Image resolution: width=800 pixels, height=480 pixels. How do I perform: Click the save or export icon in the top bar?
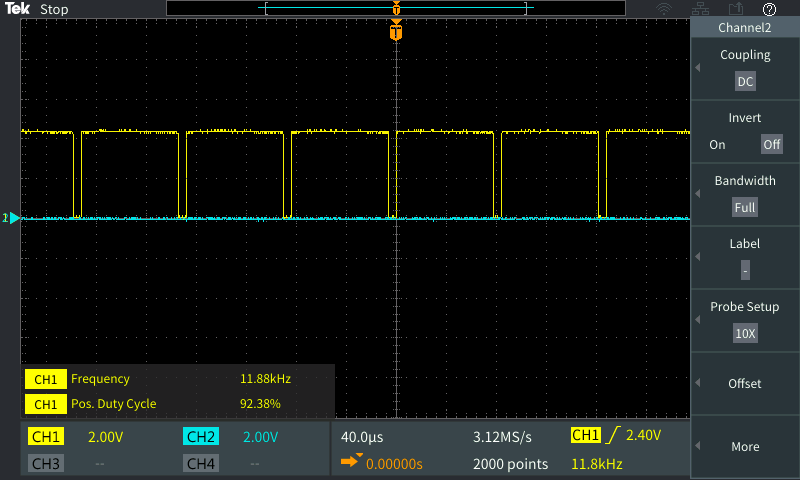[x=736, y=9]
